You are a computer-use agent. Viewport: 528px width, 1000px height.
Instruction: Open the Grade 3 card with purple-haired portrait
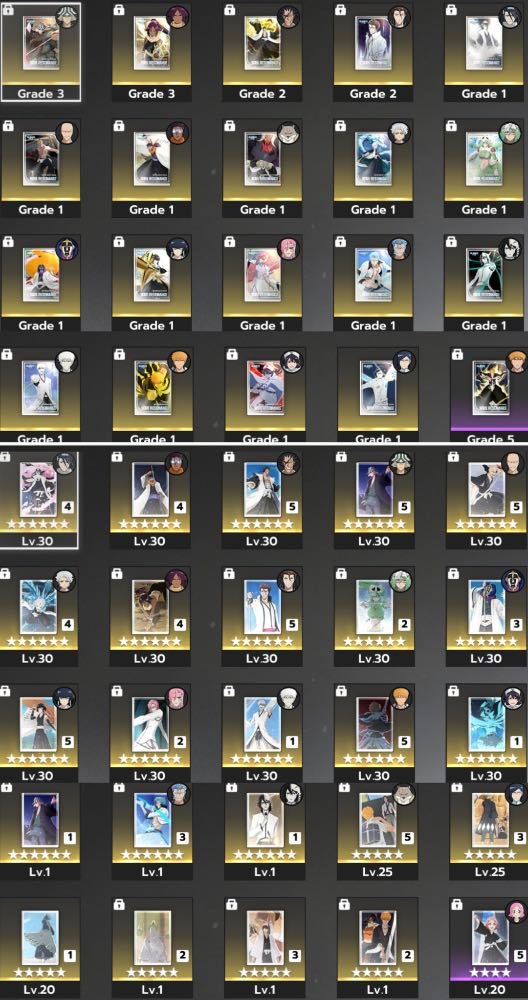pyautogui.click(x=151, y=54)
